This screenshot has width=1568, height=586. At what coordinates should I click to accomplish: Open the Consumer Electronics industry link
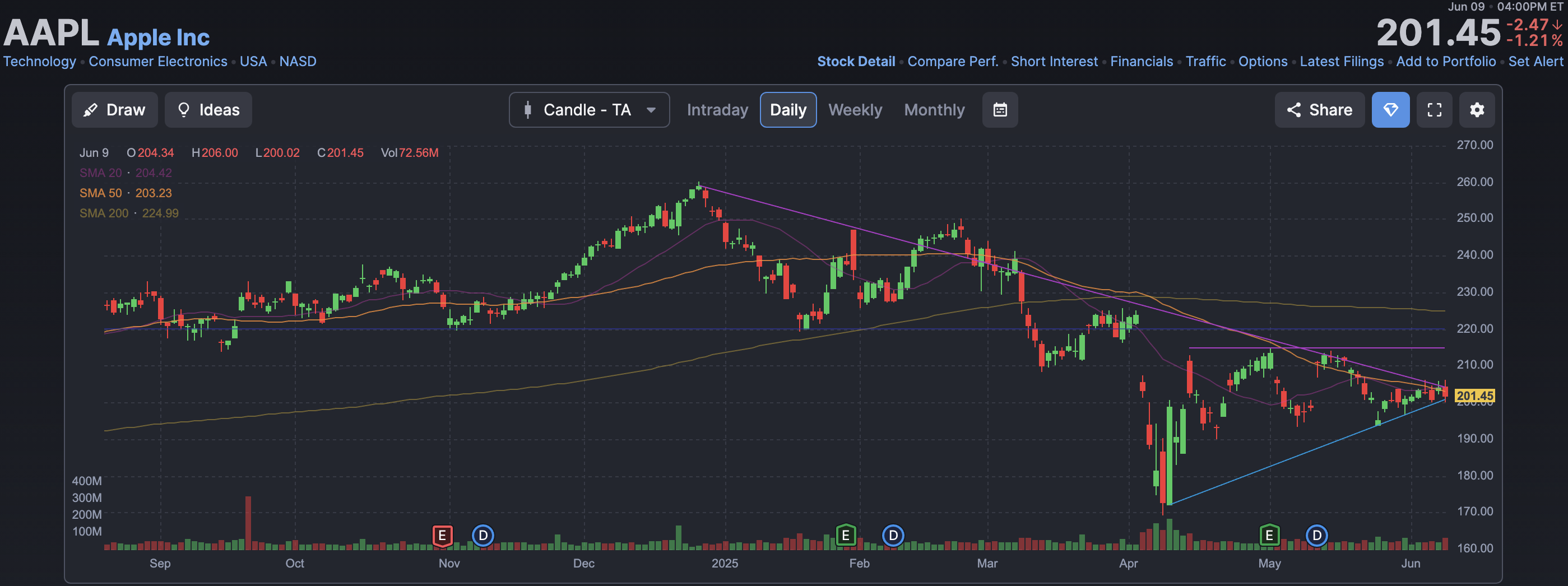tap(157, 62)
